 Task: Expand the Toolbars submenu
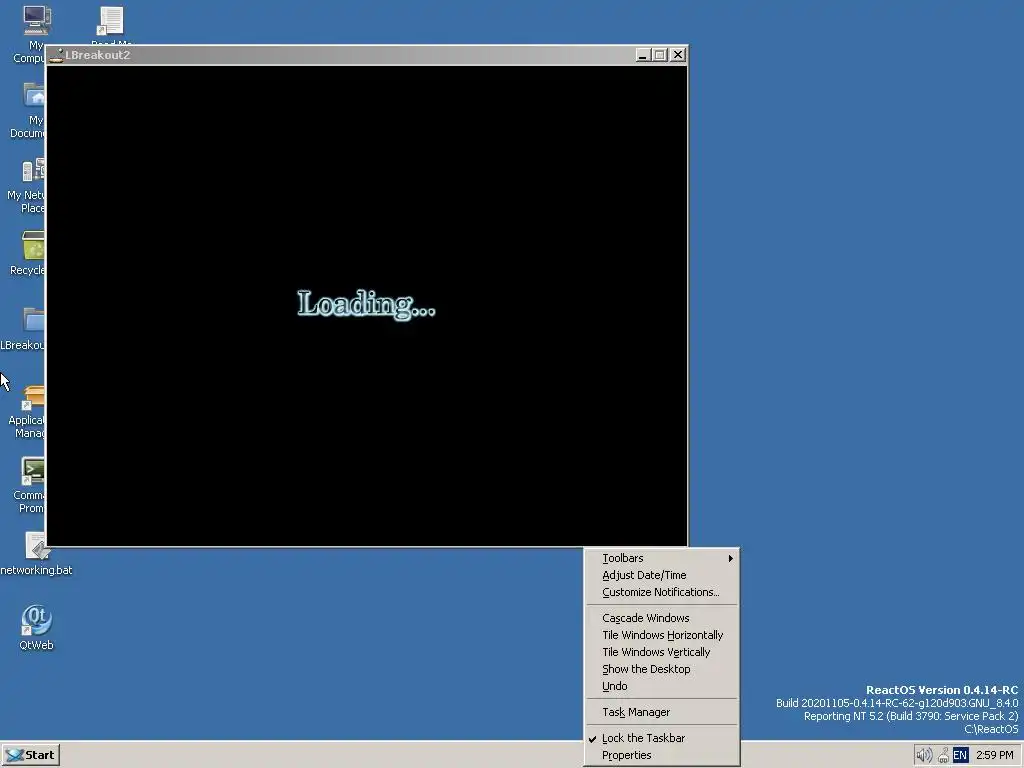[x=662, y=558]
